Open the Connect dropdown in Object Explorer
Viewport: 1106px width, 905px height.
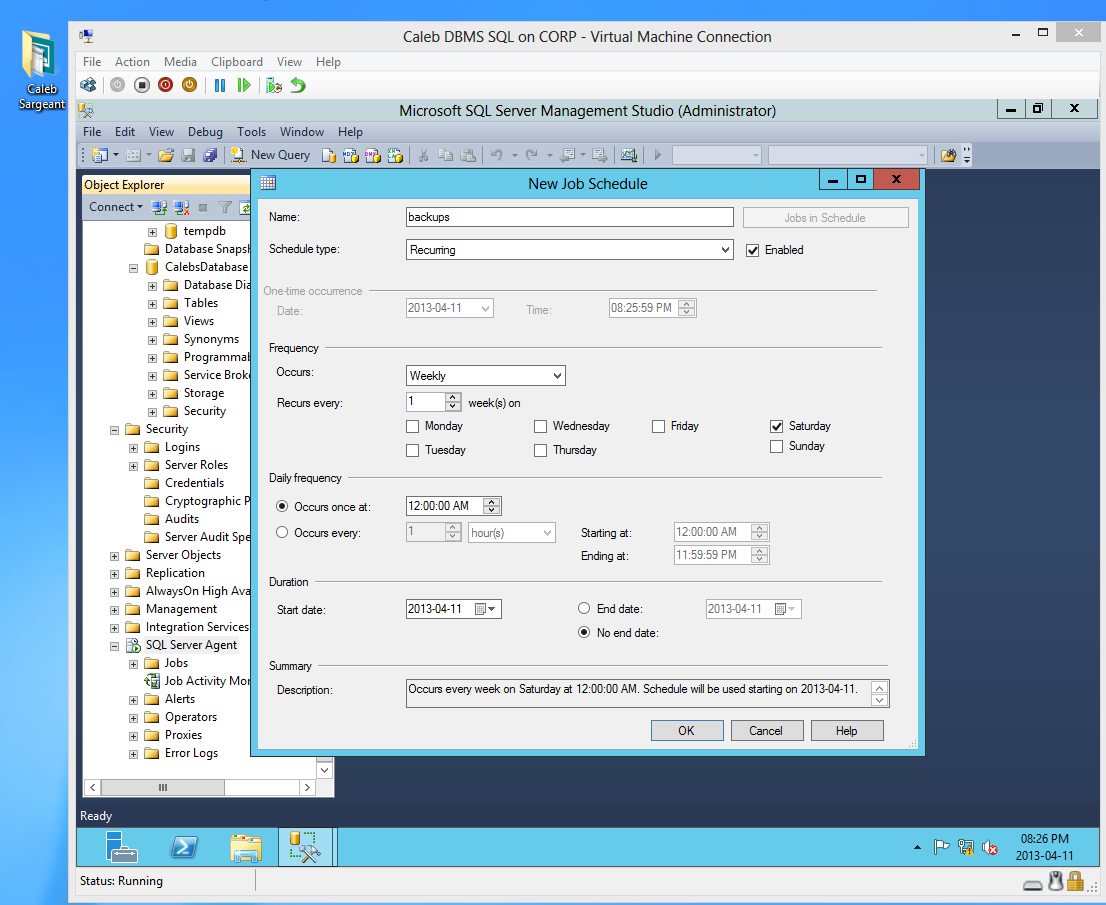(x=116, y=207)
